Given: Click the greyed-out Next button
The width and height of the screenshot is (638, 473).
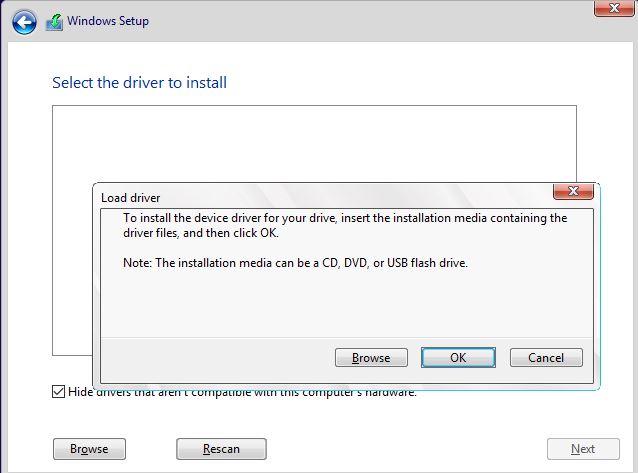Looking at the screenshot, I should pyautogui.click(x=583, y=449).
